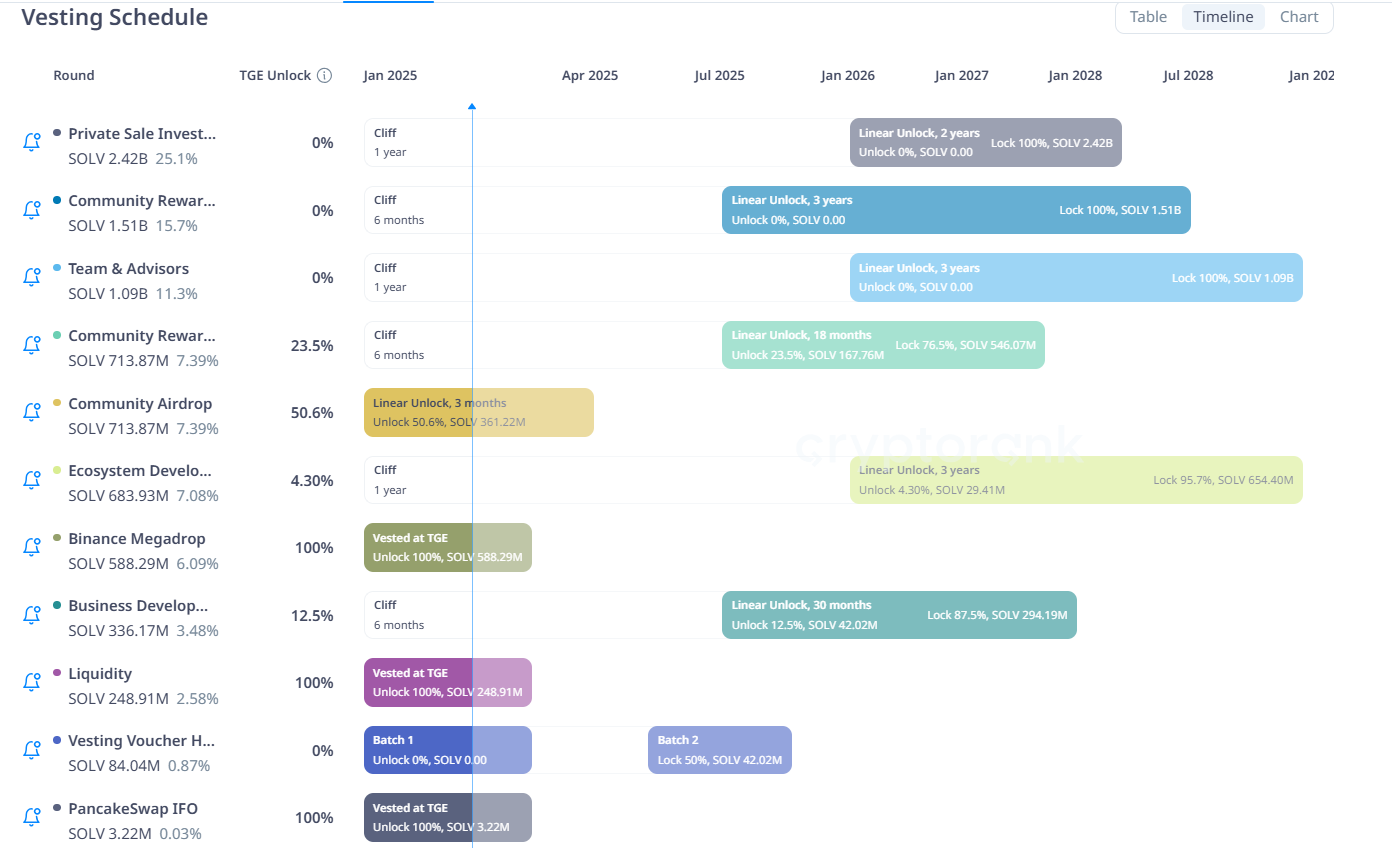Click the Private Sale Linear Unlock 2 years bar
The width and height of the screenshot is (1392, 848).
point(985,143)
